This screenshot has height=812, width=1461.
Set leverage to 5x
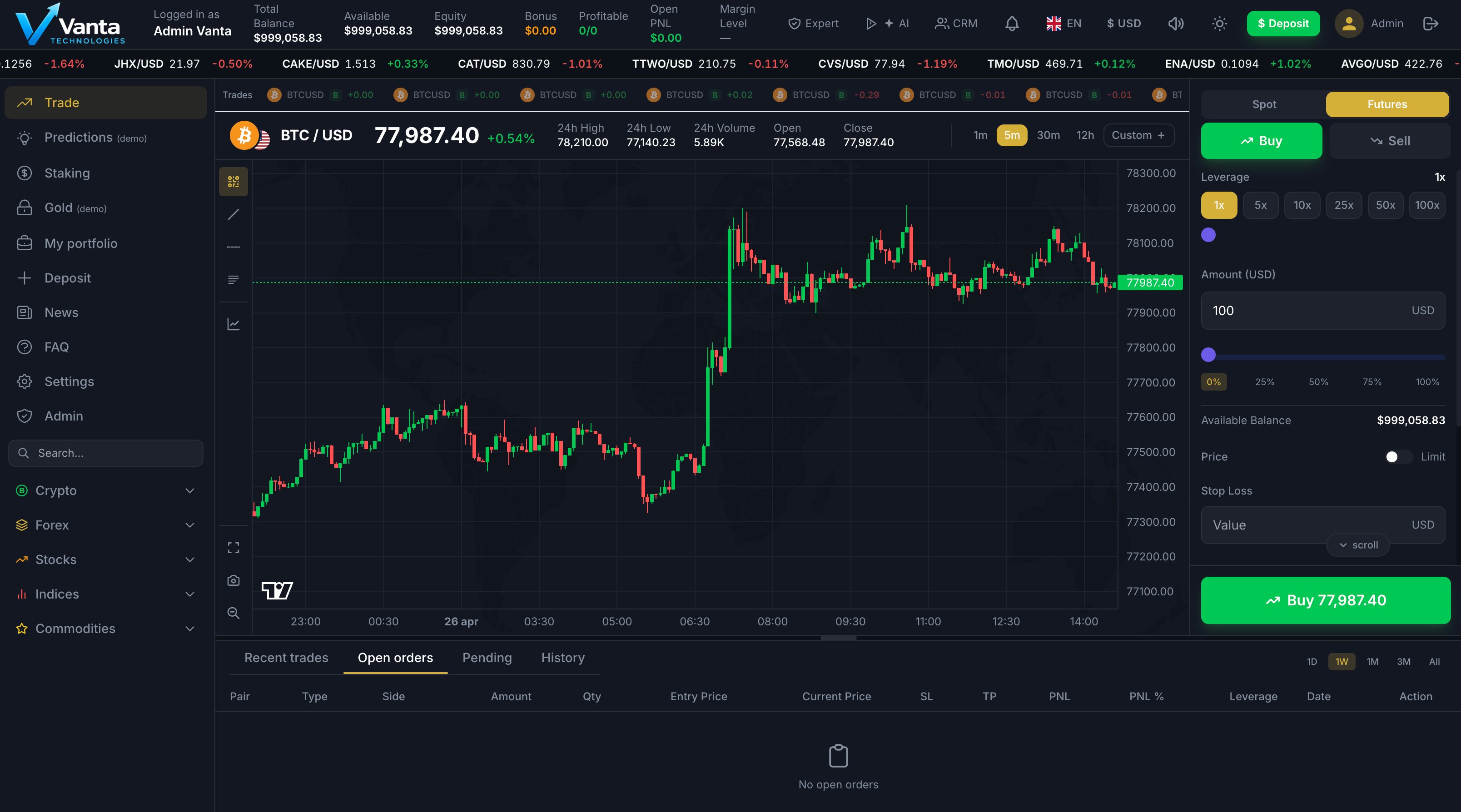(1260, 205)
